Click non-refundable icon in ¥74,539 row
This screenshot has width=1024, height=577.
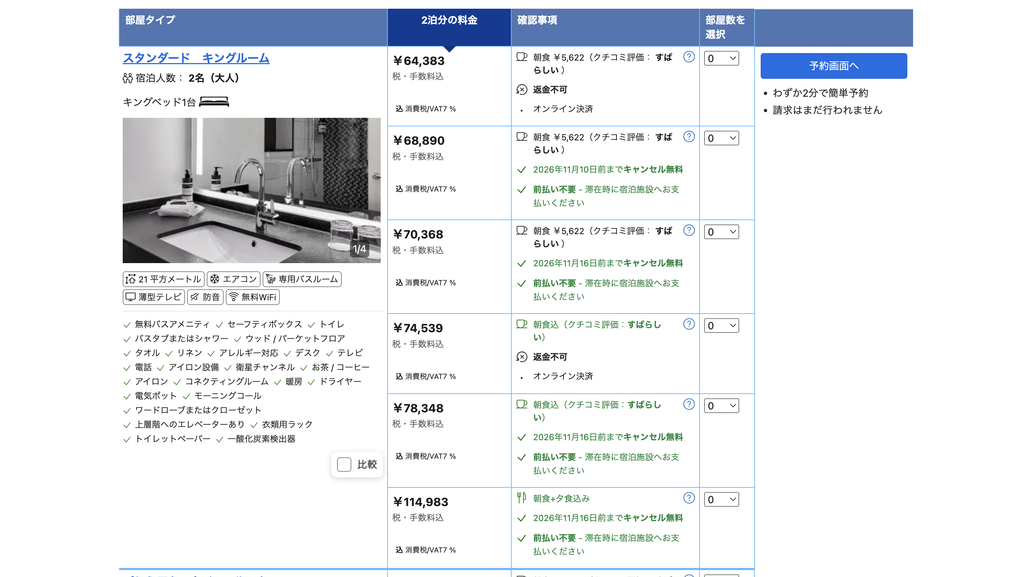pyautogui.click(x=522, y=357)
